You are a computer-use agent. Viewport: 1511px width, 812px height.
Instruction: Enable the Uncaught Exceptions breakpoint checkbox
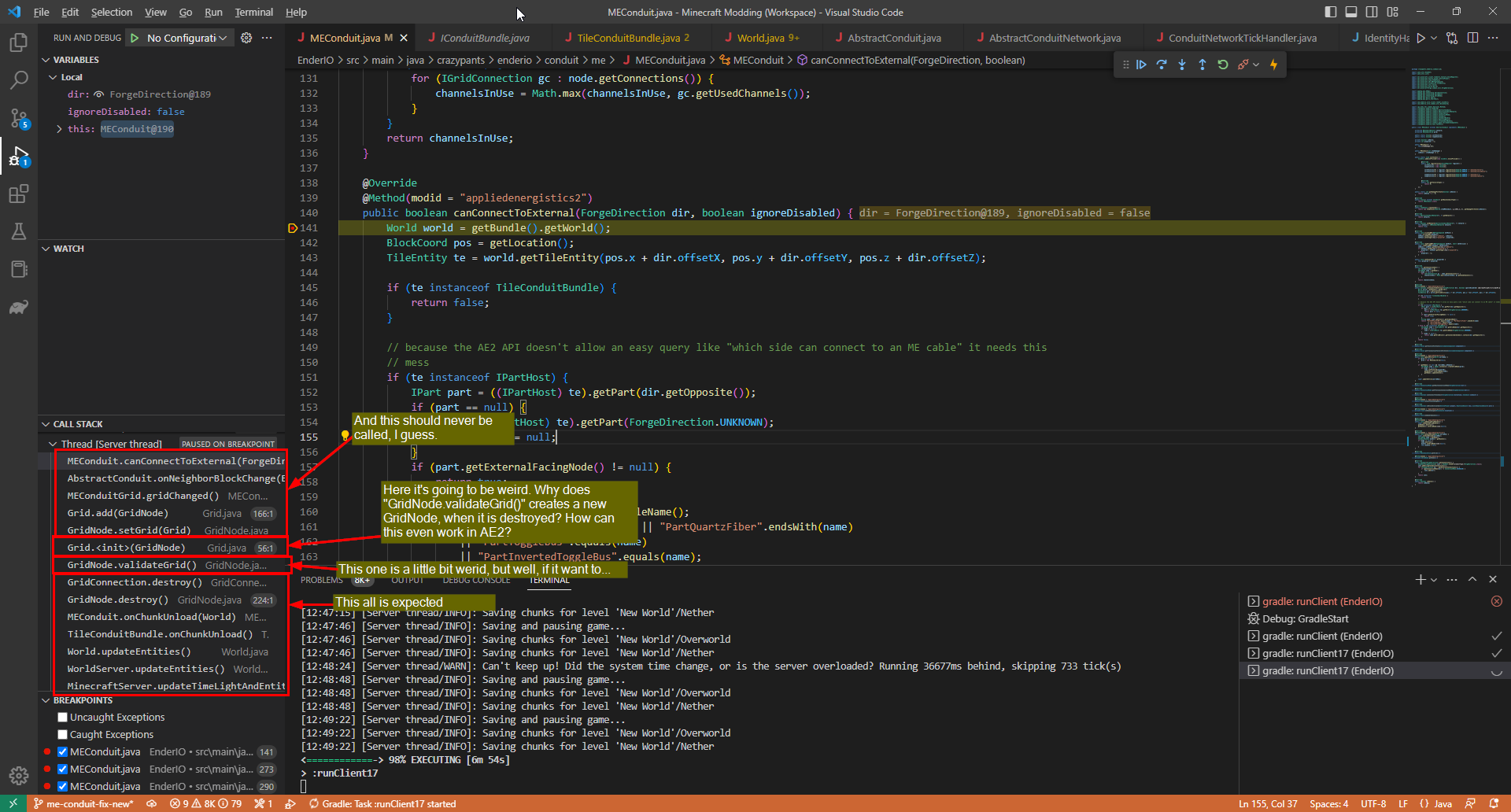point(62,718)
